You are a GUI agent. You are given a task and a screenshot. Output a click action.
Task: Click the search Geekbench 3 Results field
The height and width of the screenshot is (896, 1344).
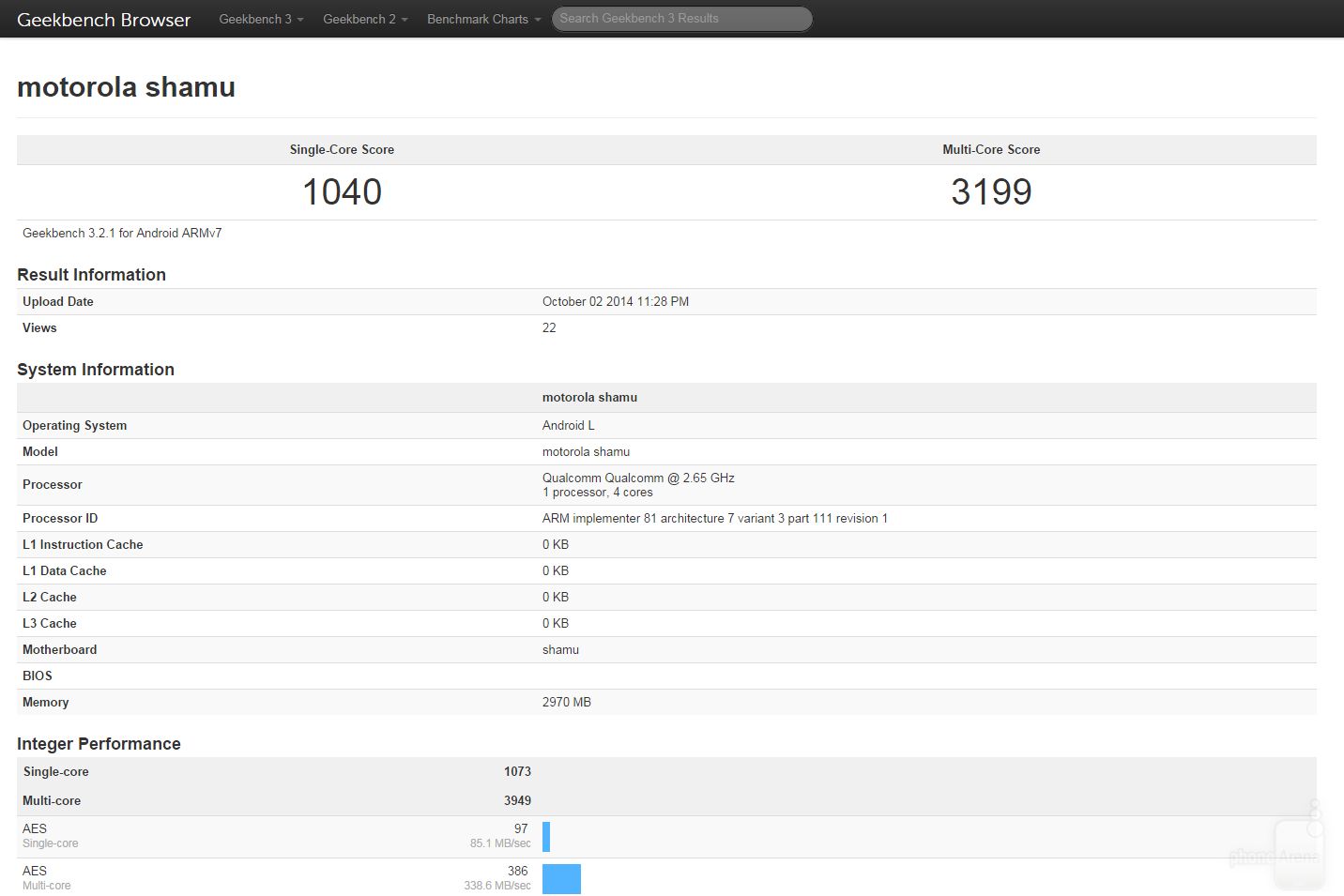click(x=681, y=19)
